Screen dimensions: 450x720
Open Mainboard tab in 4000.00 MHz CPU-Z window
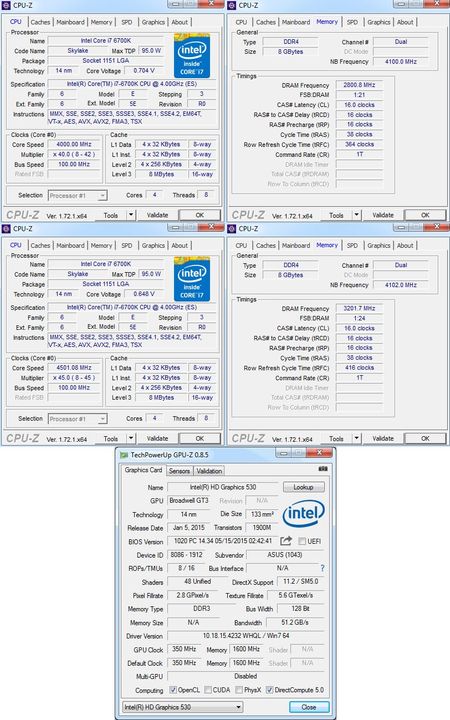pos(70,22)
